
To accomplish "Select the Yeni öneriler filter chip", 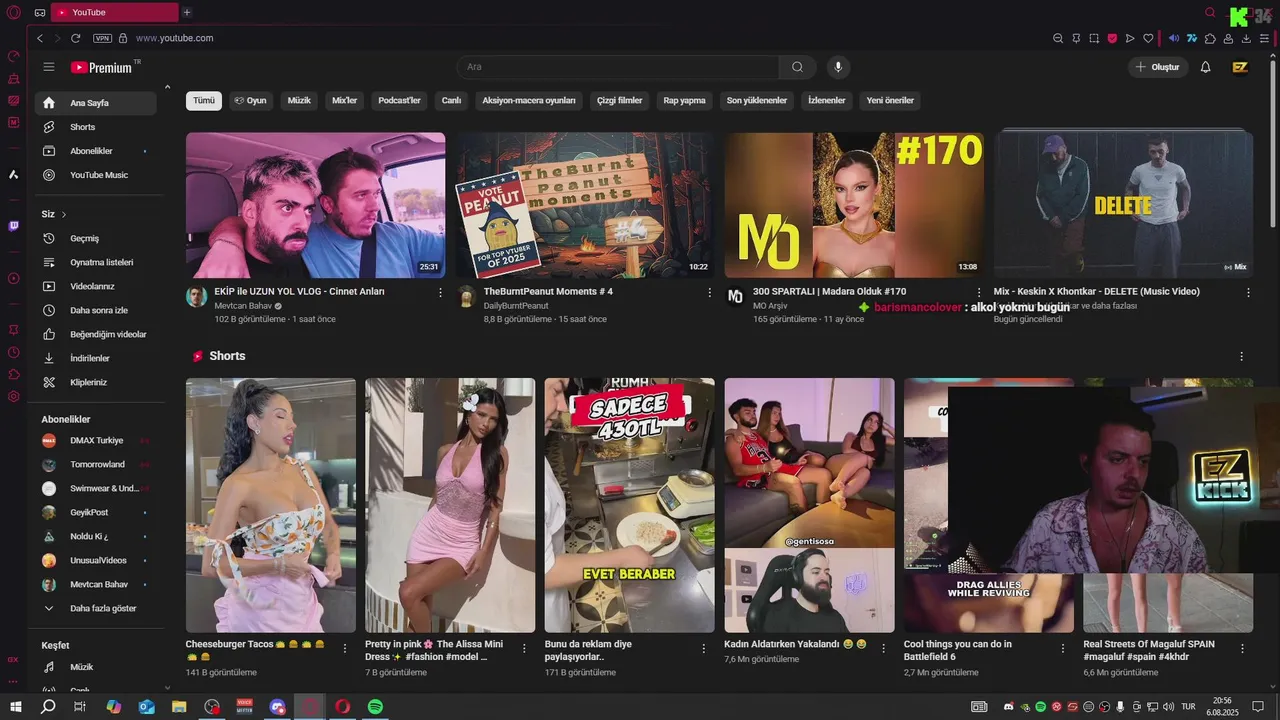I will pyautogui.click(x=890, y=100).
